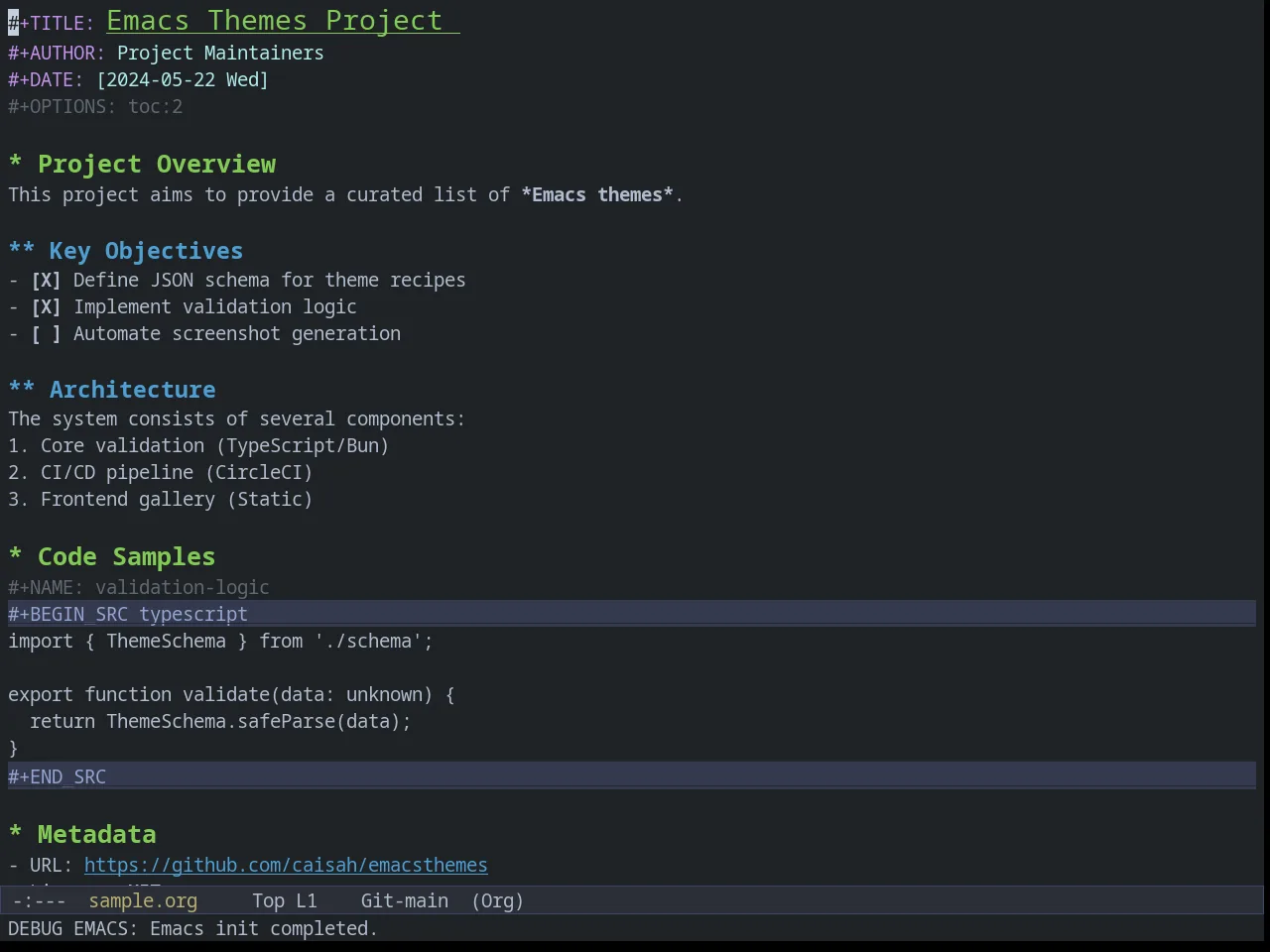
Task: Click the 'DEBUG EMACS: Emacs init completed.' message
Action: pyautogui.click(x=192, y=928)
